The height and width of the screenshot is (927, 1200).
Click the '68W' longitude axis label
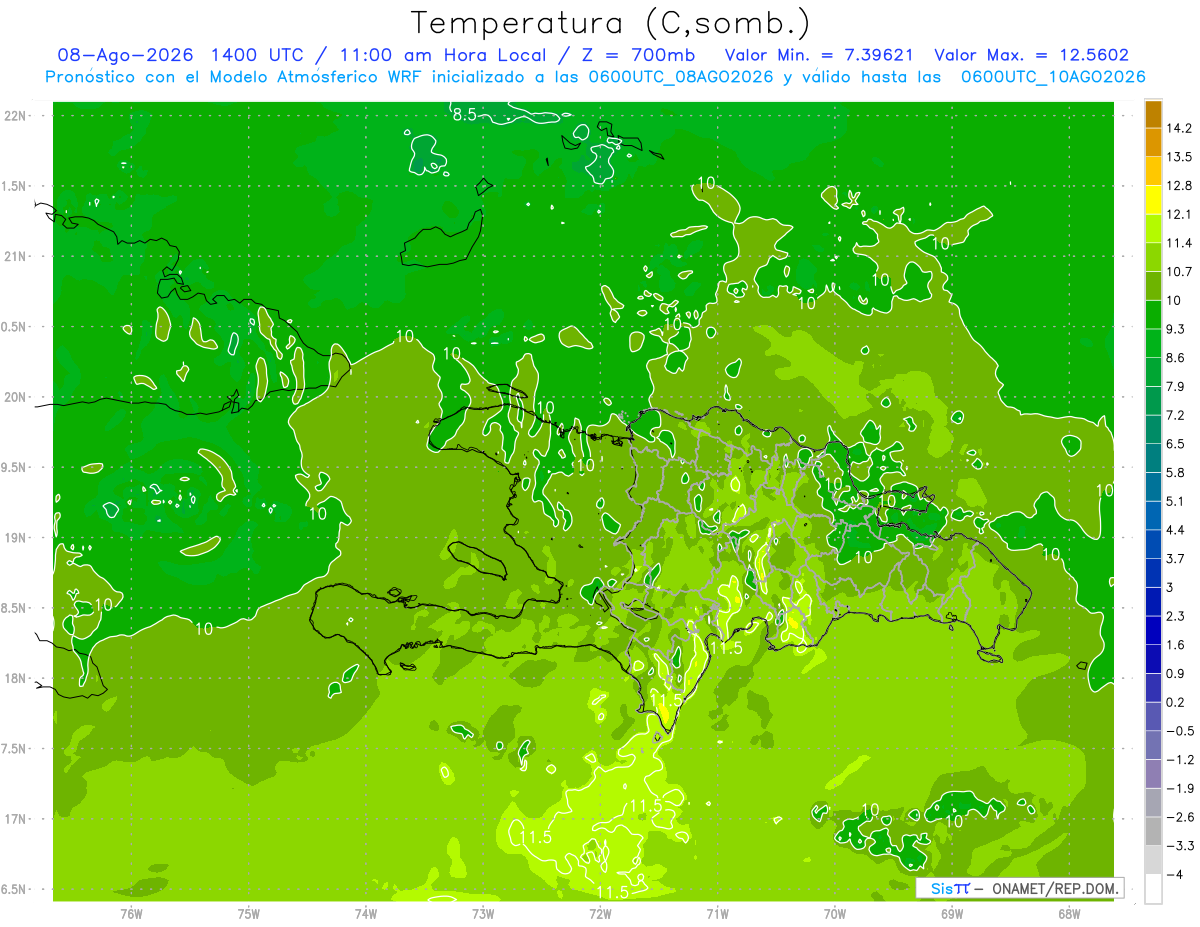[1068, 914]
